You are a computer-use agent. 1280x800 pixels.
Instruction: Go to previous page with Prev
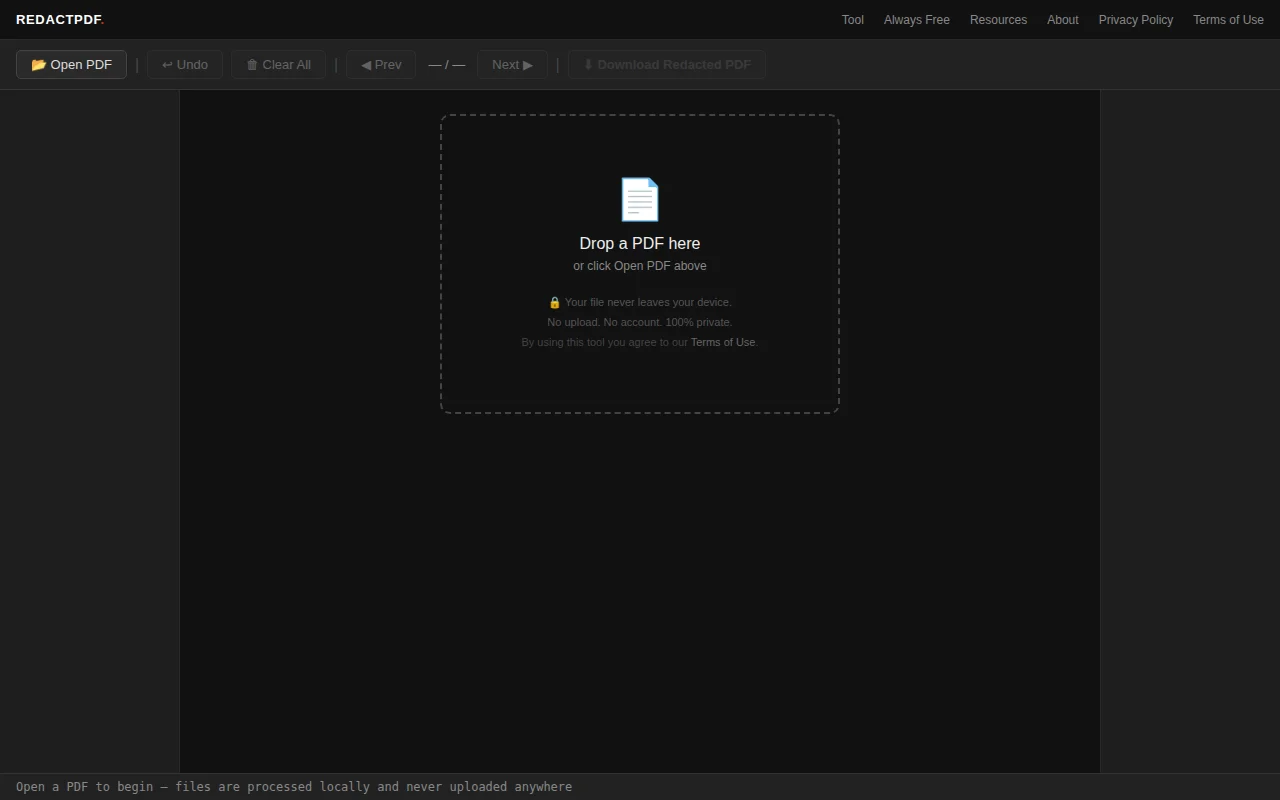[x=381, y=64]
